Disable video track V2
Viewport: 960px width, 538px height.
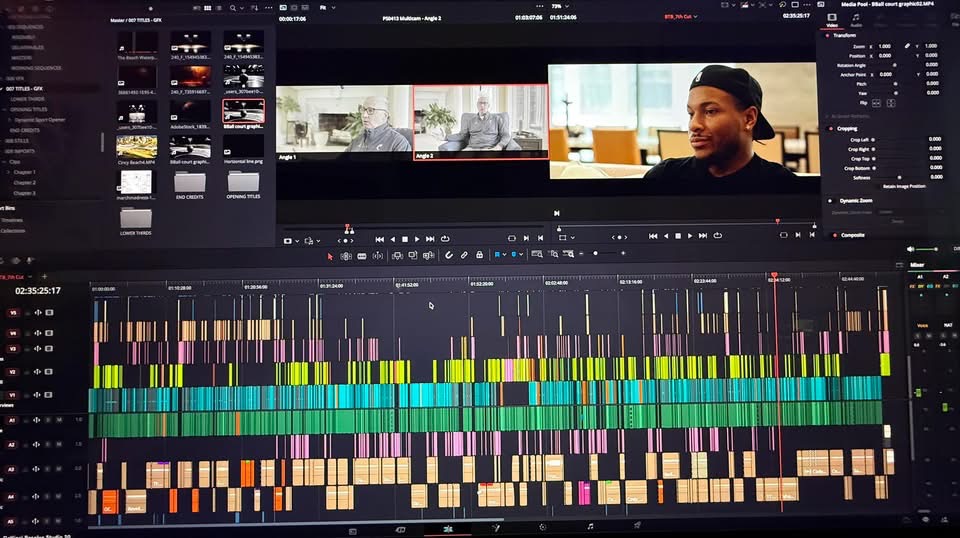[x=50, y=372]
